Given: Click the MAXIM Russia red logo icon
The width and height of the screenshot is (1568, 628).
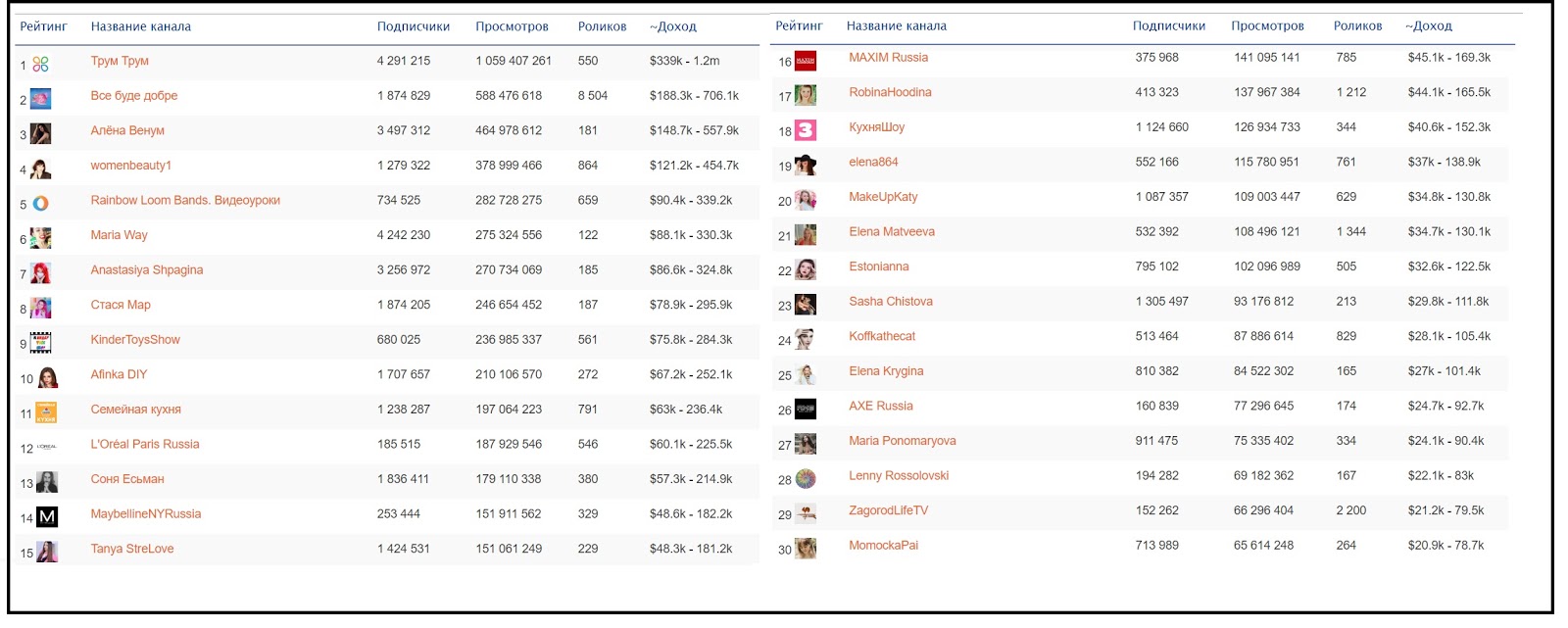Looking at the screenshot, I should pos(805,61).
